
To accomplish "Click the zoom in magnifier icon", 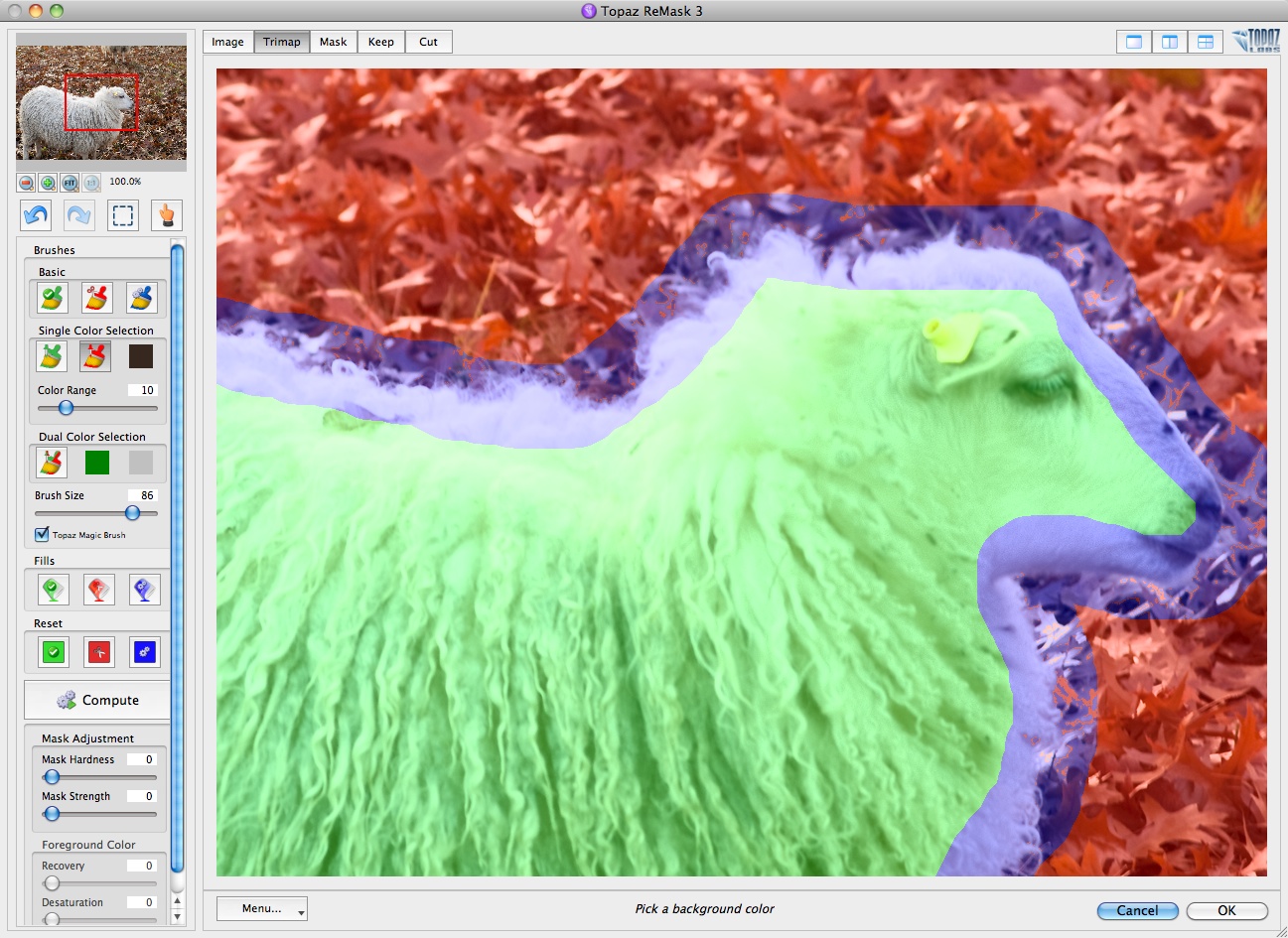I will 48,183.
